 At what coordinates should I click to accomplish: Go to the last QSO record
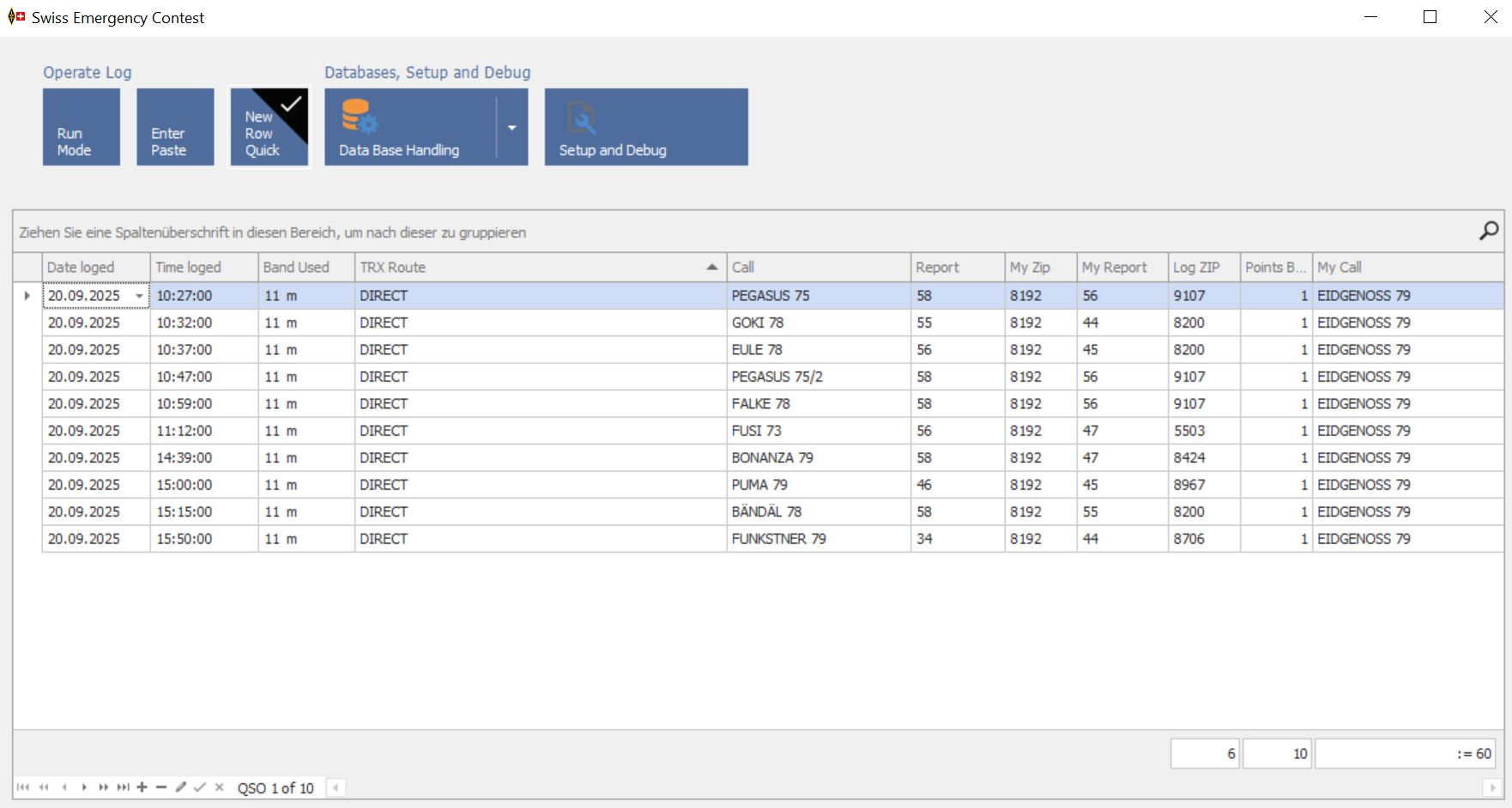(x=124, y=787)
